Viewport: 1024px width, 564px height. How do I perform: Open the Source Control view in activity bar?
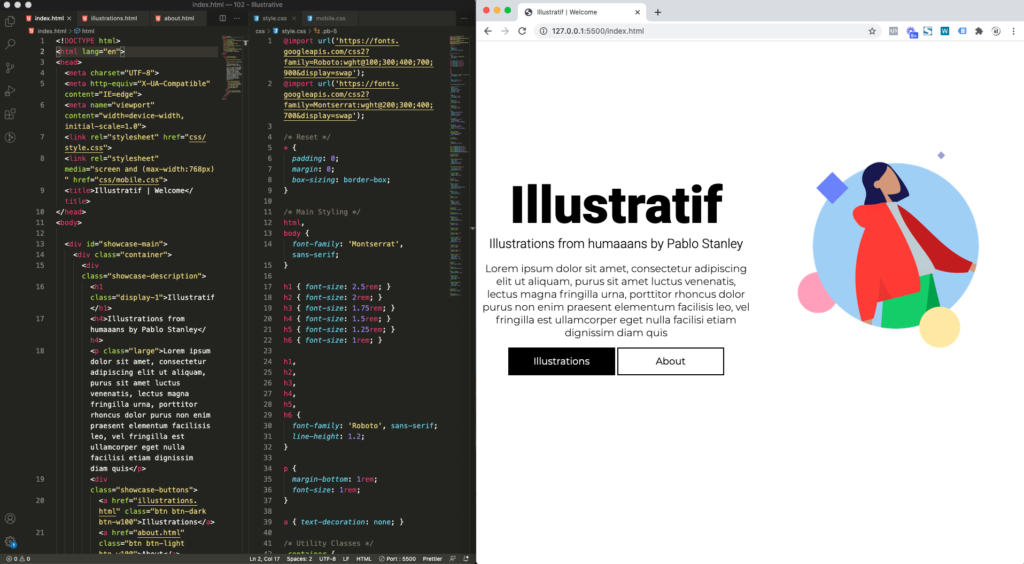pyautogui.click(x=10, y=68)
